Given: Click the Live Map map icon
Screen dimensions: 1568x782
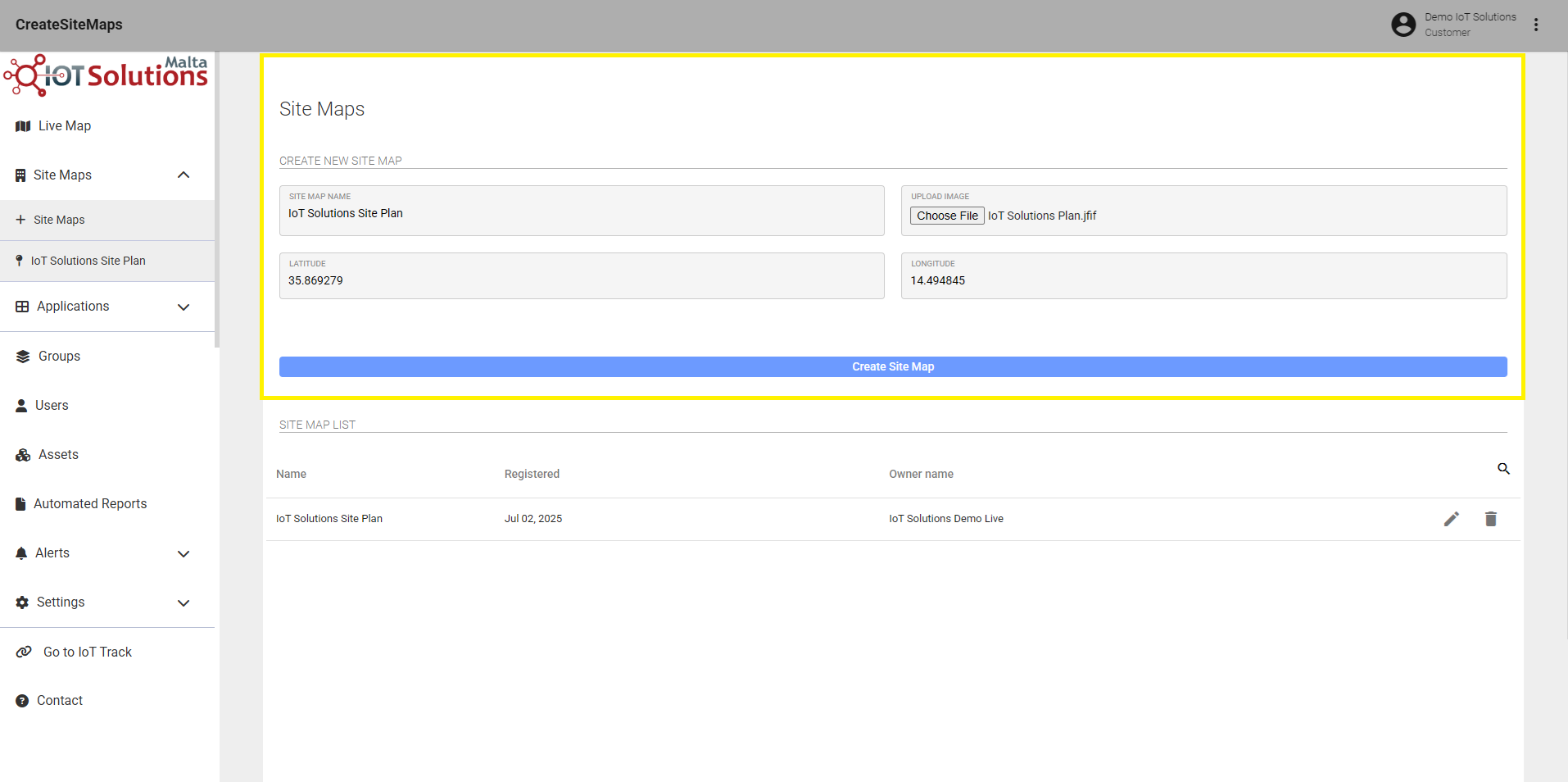Looking at the screenshot, I should [23, 126].
